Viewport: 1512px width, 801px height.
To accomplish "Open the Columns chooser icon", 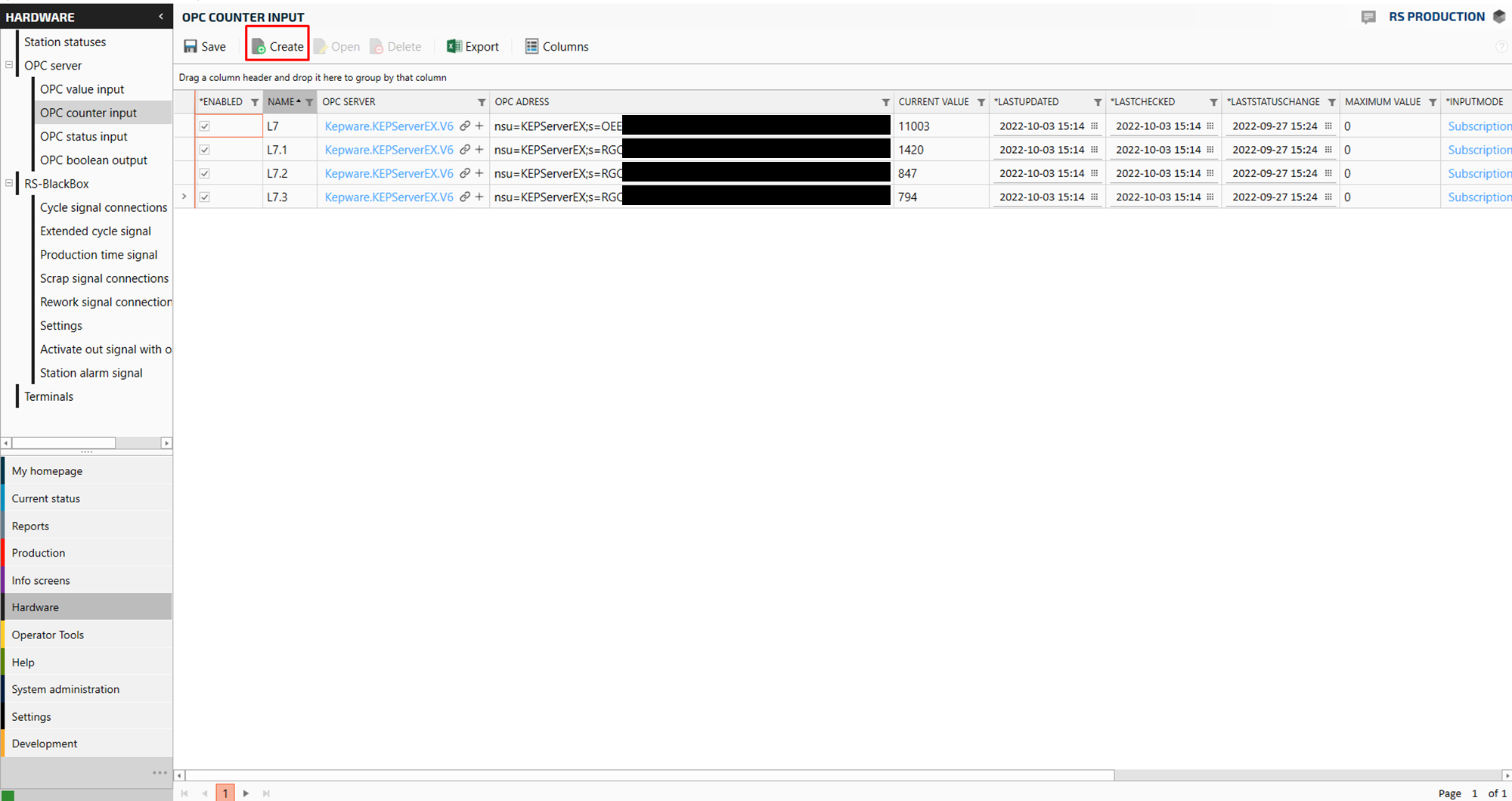I will point(531,47).
